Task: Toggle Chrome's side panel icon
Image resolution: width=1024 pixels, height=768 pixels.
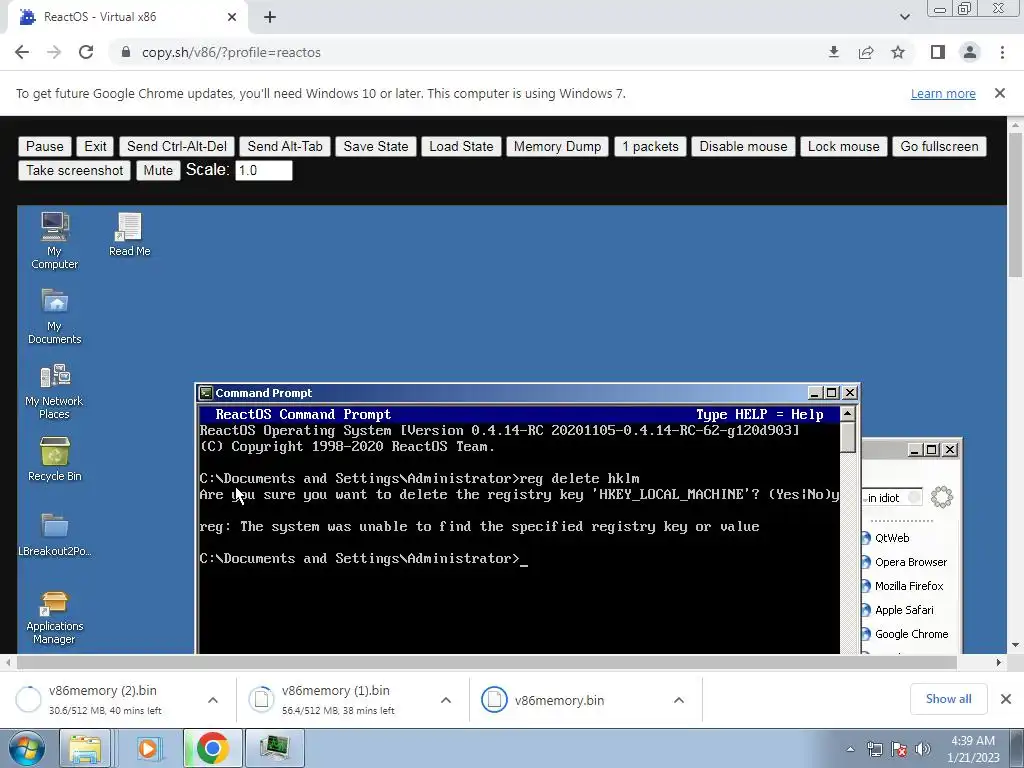Action: coord(938,52)
